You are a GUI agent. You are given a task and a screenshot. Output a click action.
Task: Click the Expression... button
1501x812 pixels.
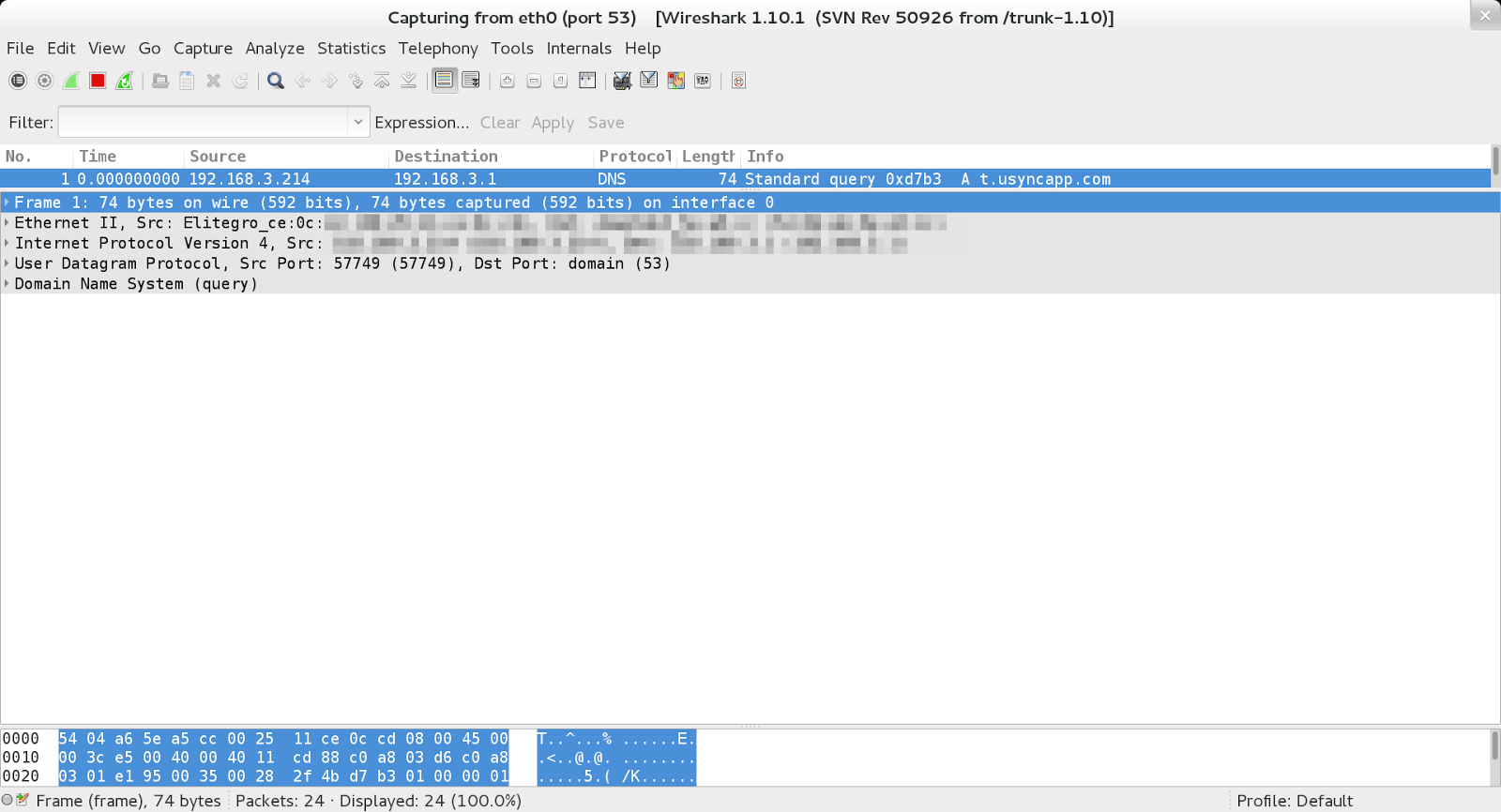[x=422, y=123]
